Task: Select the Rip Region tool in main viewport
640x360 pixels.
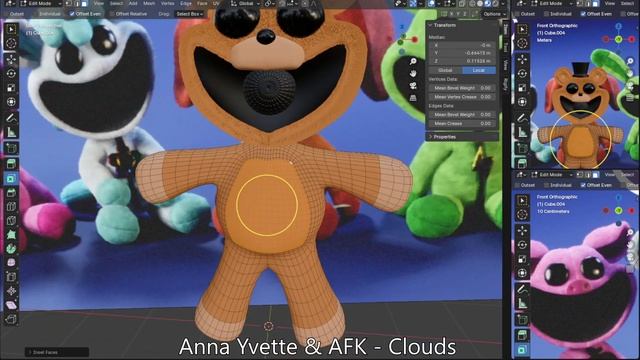Action: [x=11, y=319]
